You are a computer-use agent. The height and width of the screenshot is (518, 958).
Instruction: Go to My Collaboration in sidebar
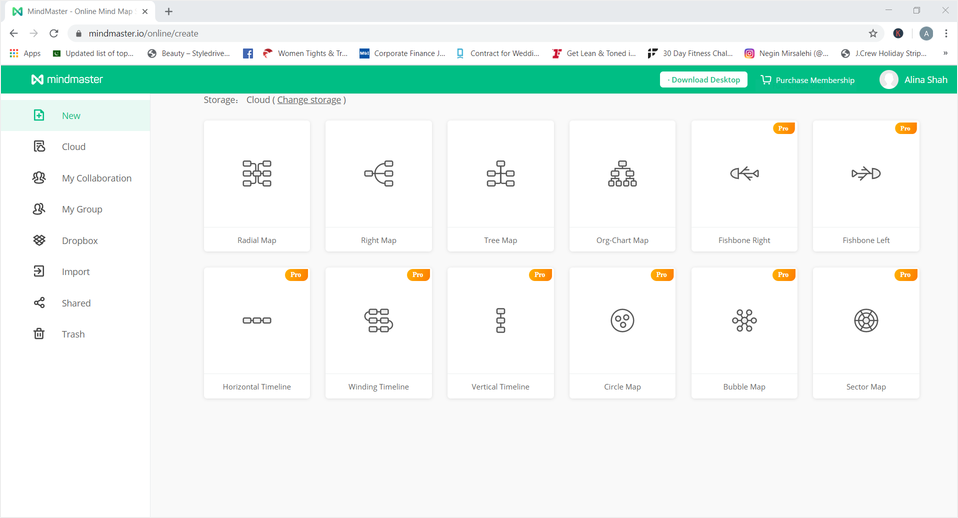click(x=96, y=178)
